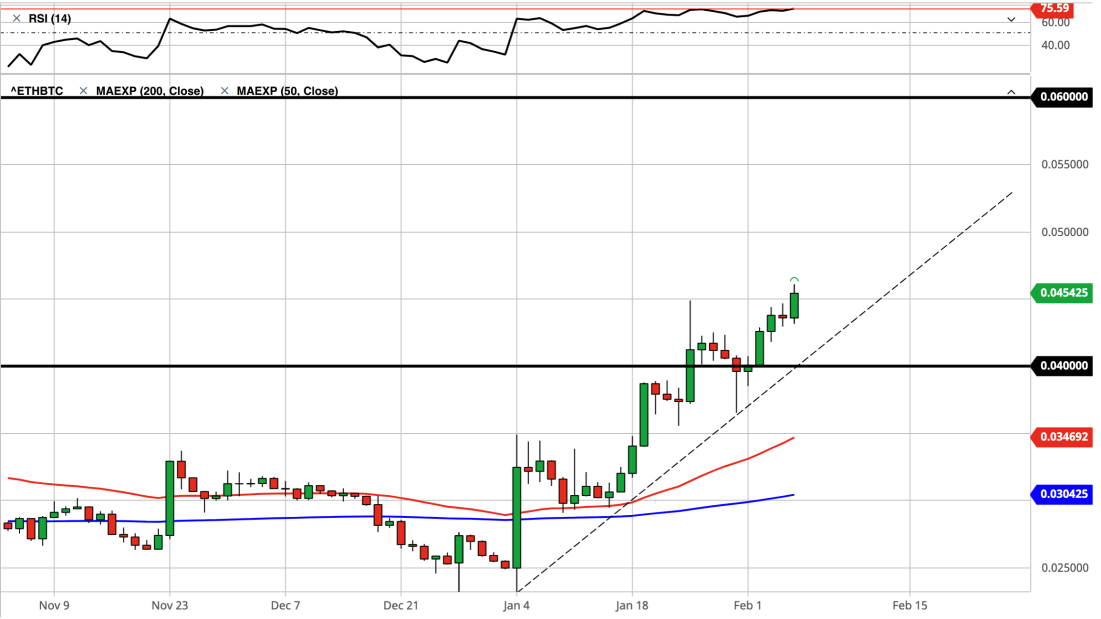The width and height of the screenshot is (1101, 619).
Task: Click the green 0.045425 current price tag
Action: click(x=1062, y=293)
